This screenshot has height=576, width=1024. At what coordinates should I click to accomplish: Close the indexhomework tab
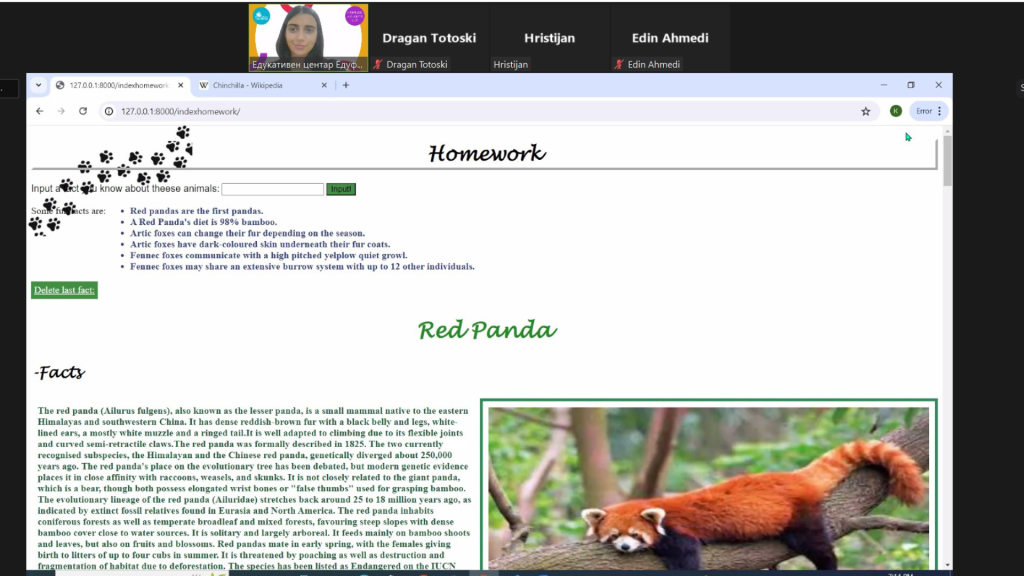point(181,85)
